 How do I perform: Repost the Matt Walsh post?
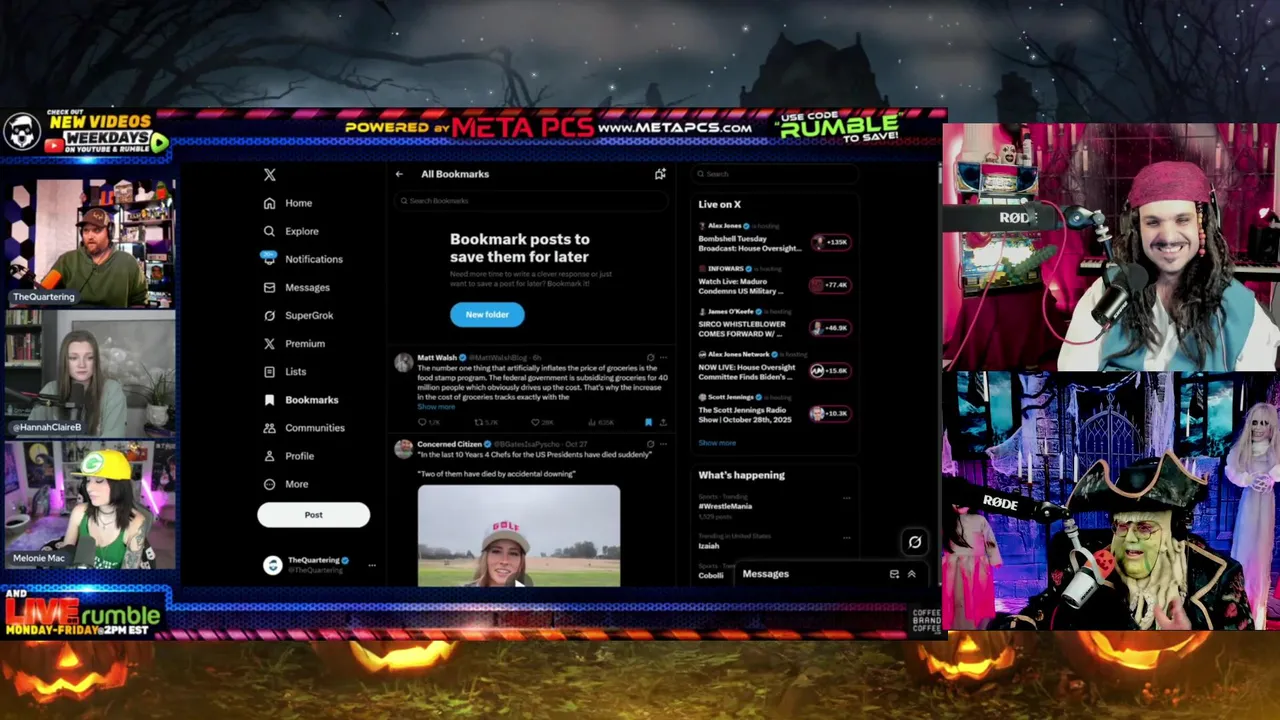[x=485, y=422]
